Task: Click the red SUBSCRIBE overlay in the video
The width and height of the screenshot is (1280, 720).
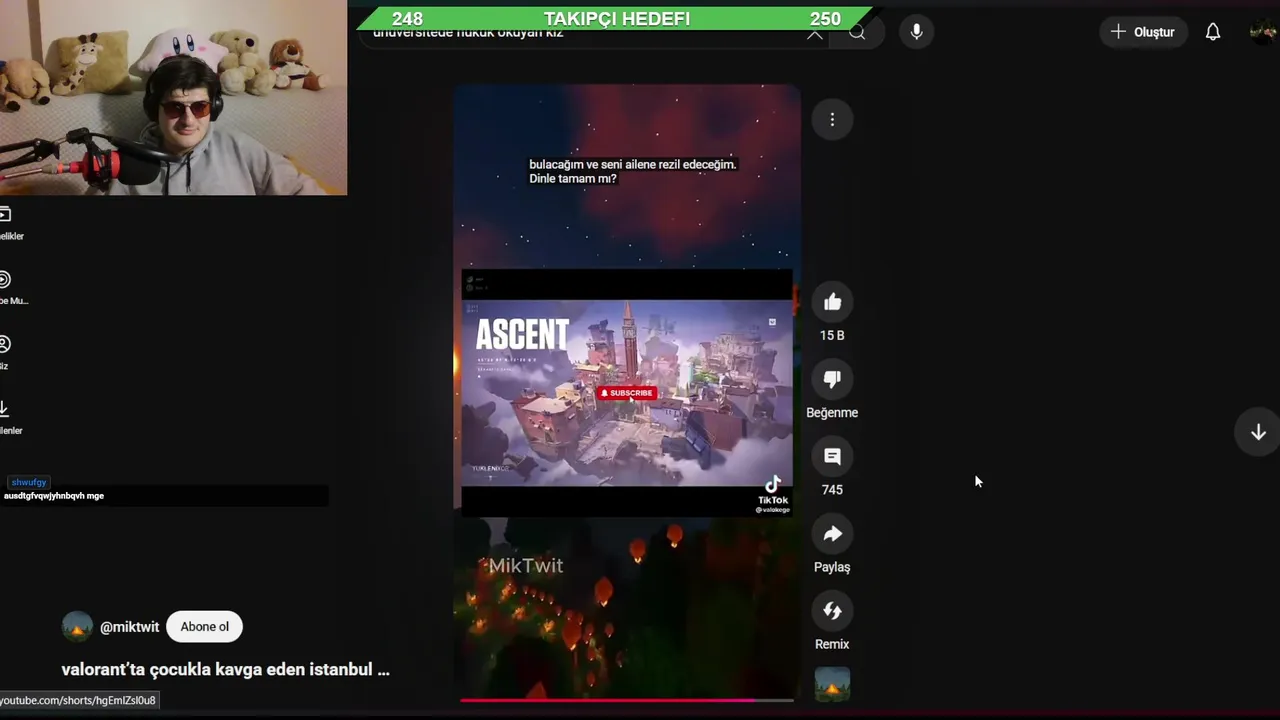Action: point(627,393)
